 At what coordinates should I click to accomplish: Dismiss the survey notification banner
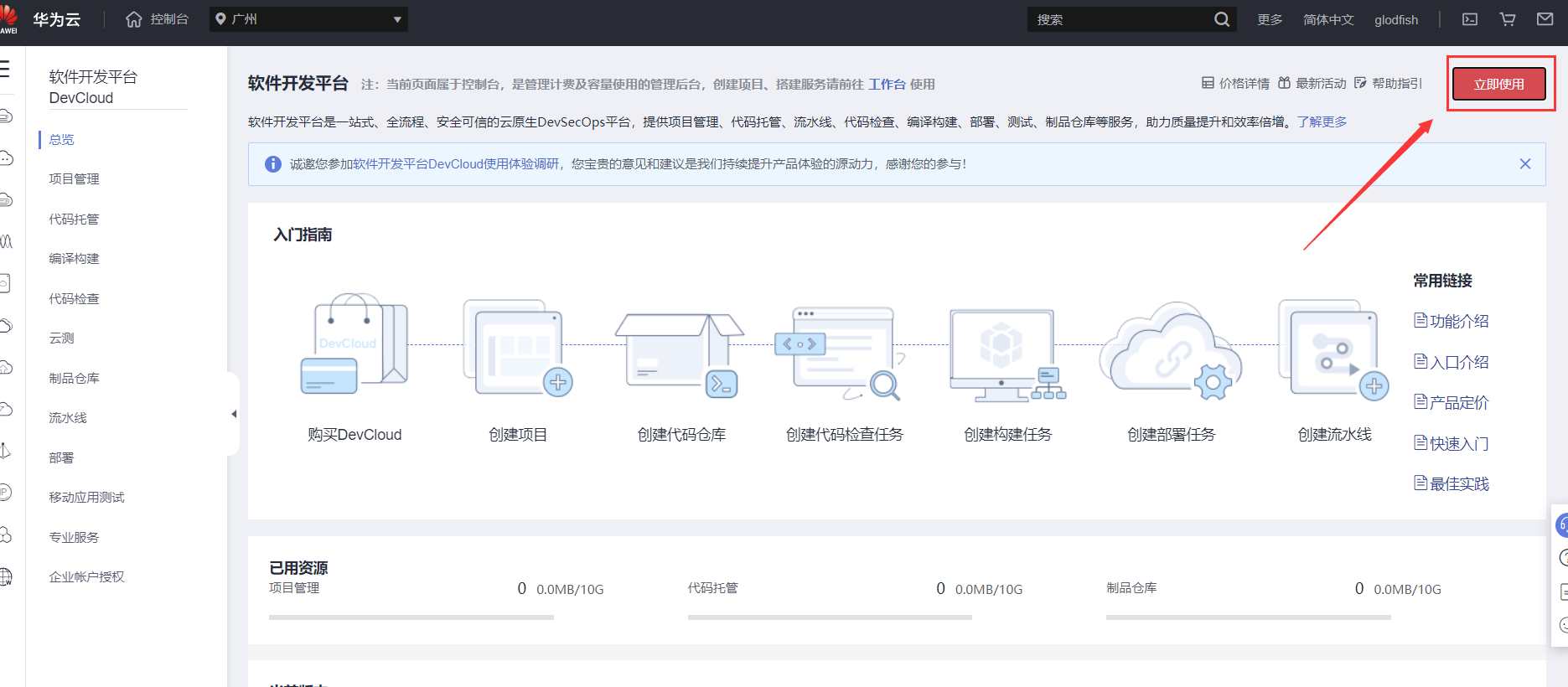[1525, 164]
